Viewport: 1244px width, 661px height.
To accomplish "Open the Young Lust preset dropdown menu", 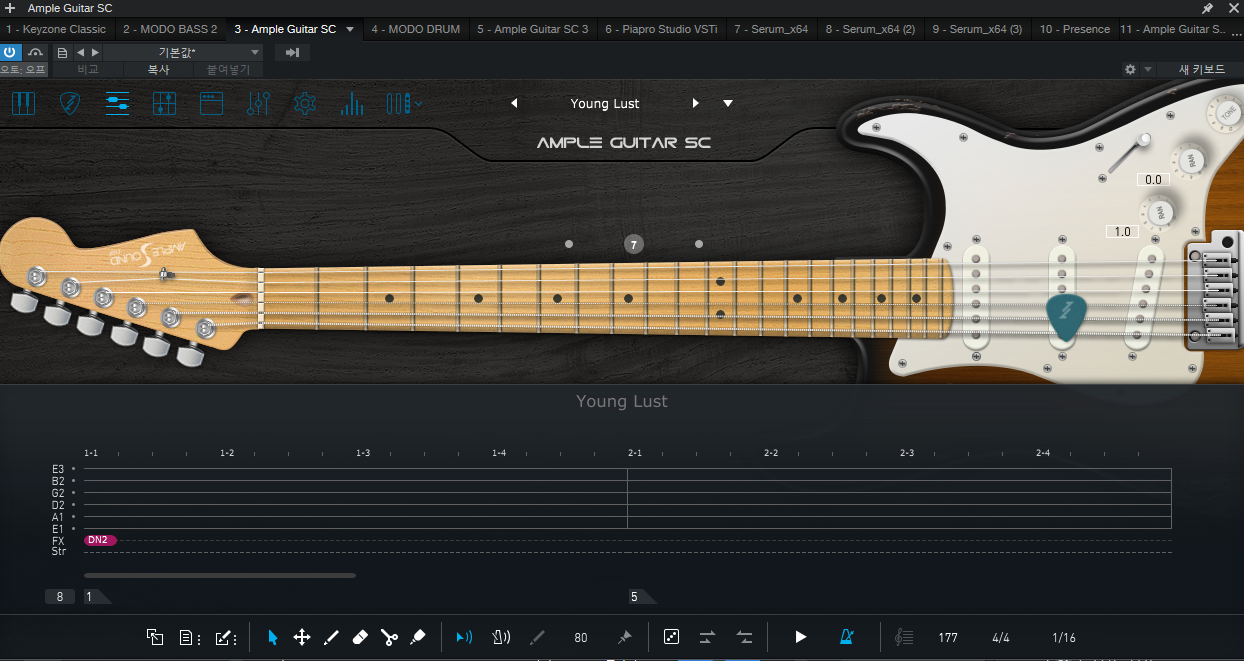I will [728, 103].
